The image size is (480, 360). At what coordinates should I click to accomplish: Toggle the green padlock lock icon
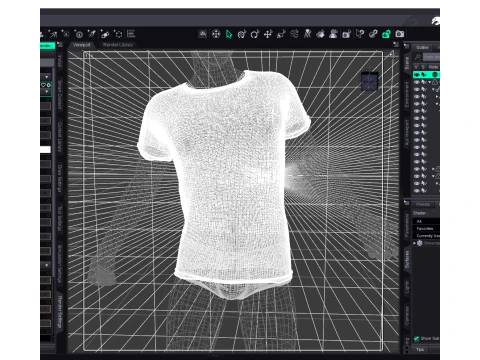tap(386, 34)
